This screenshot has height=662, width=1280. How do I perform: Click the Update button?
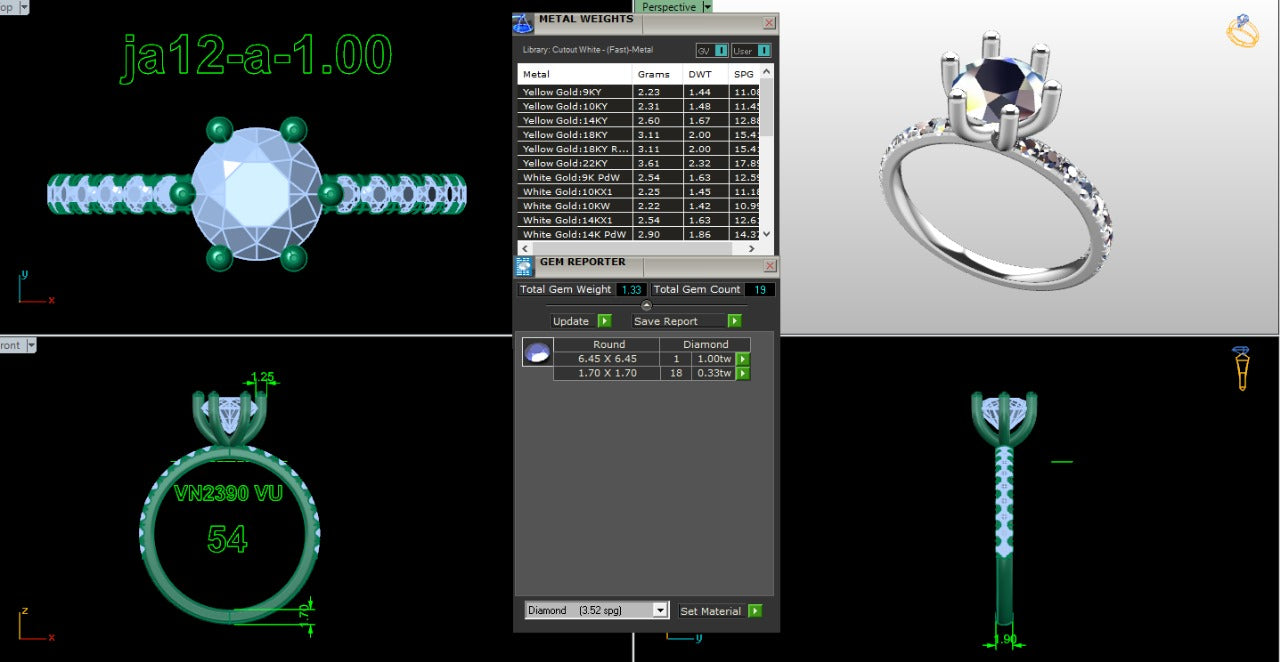click(x=571, y=321)
